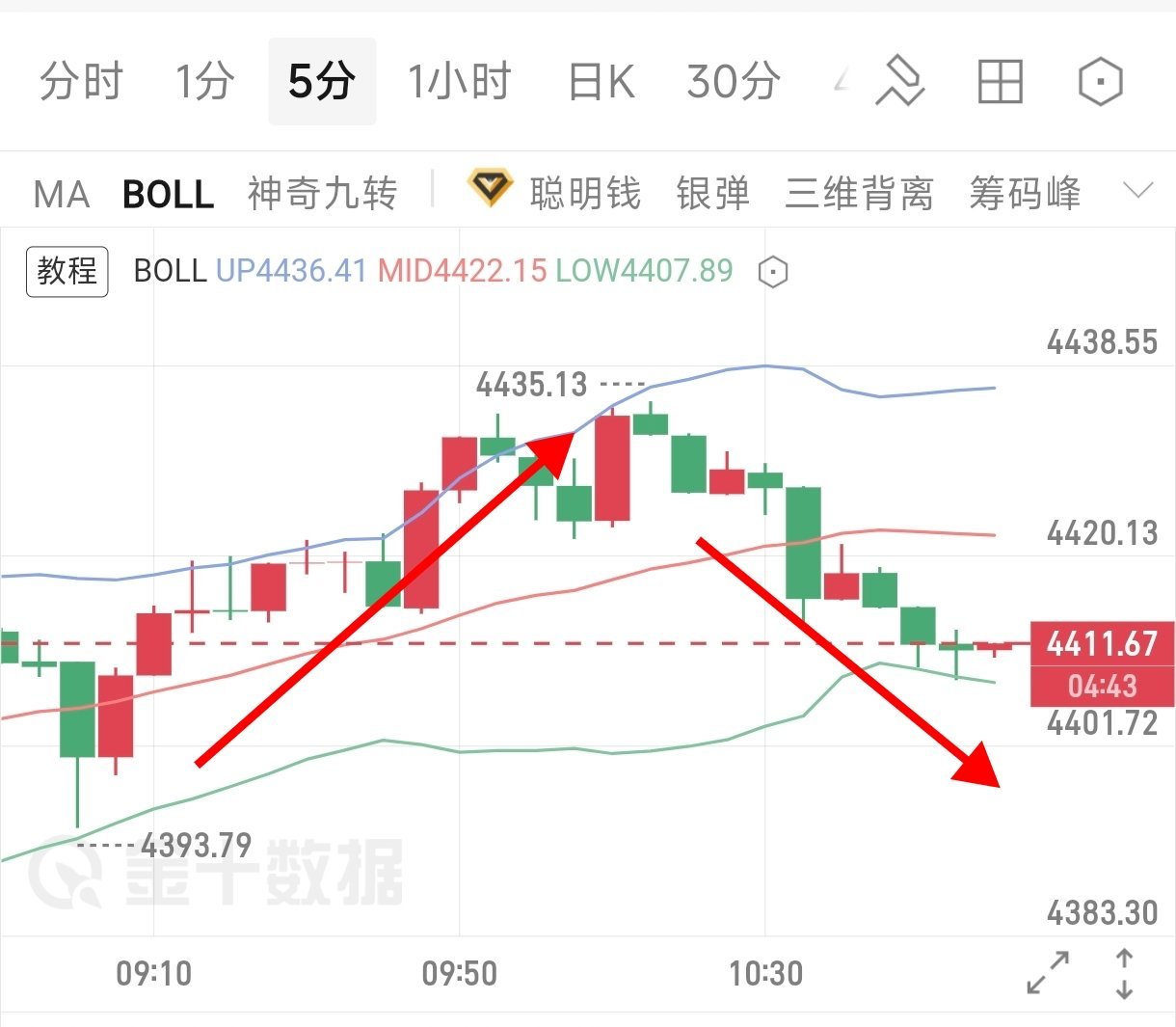The image size is (1176, 1027).
Task: Tap the BOLL settings hexagon icon
Action: (x=773, y=273)
